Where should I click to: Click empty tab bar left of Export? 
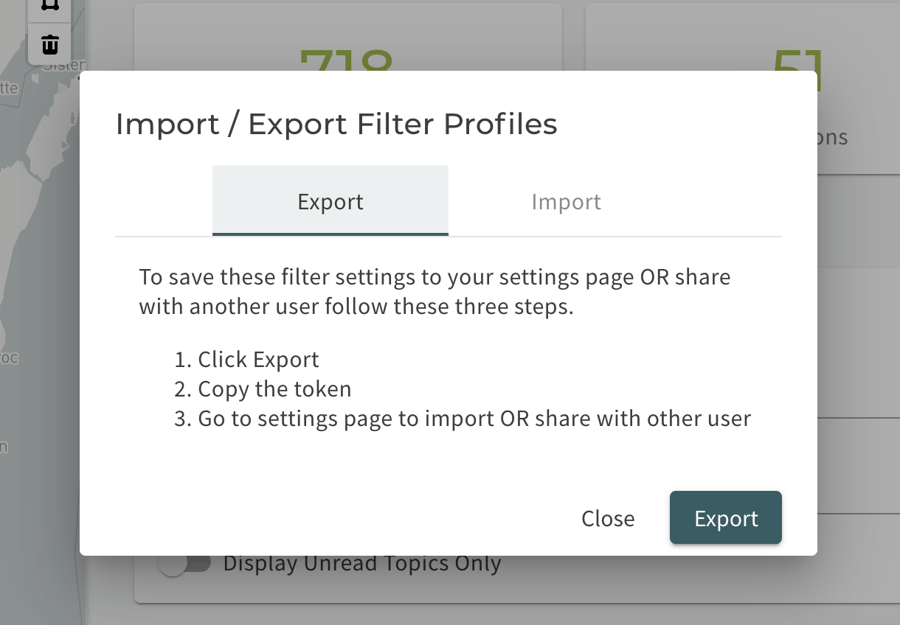164,201
